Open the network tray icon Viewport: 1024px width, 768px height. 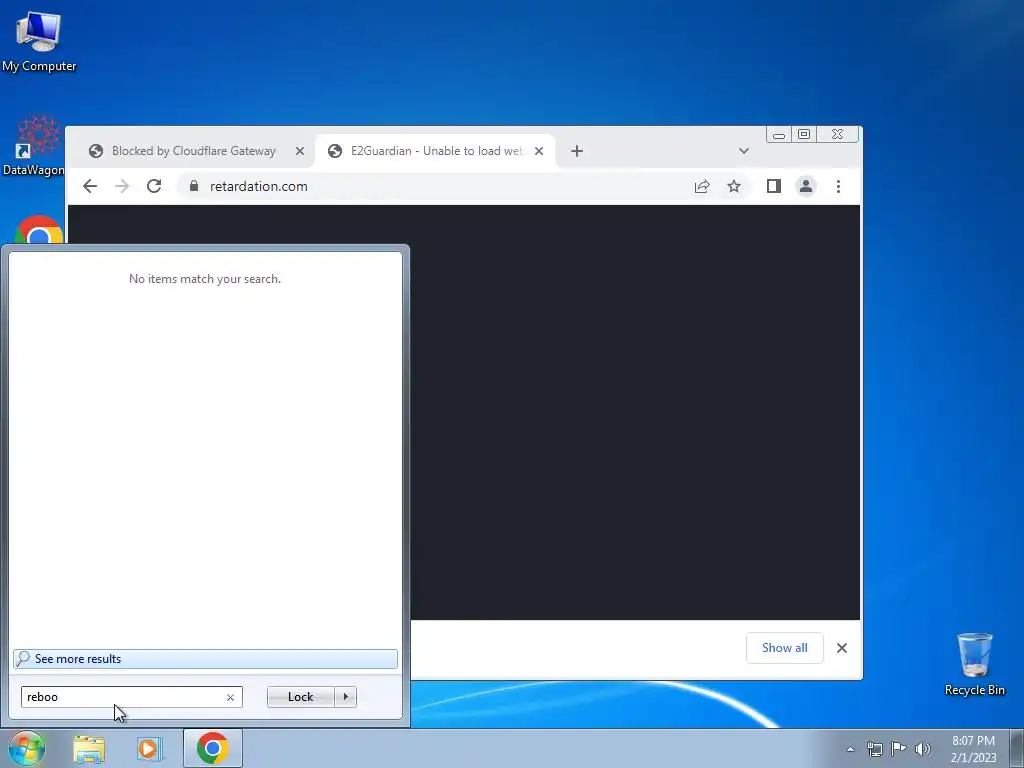tap(874, 749)
